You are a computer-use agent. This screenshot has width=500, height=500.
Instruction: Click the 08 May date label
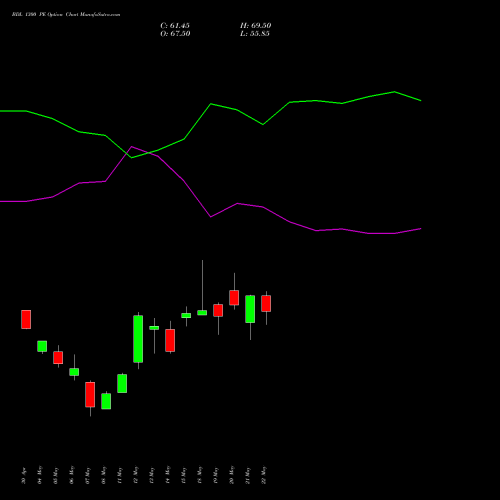point(104,475)
